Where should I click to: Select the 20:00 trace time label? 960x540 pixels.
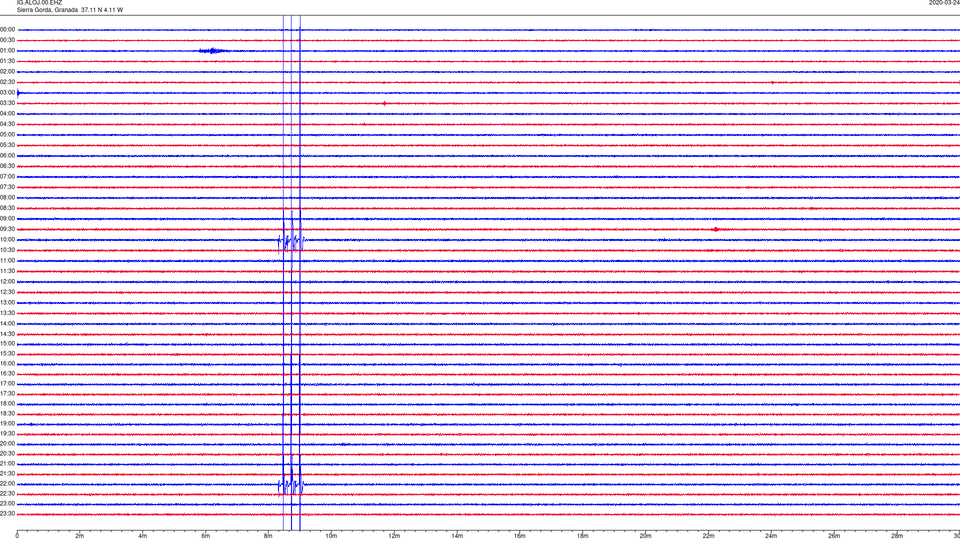7,444
